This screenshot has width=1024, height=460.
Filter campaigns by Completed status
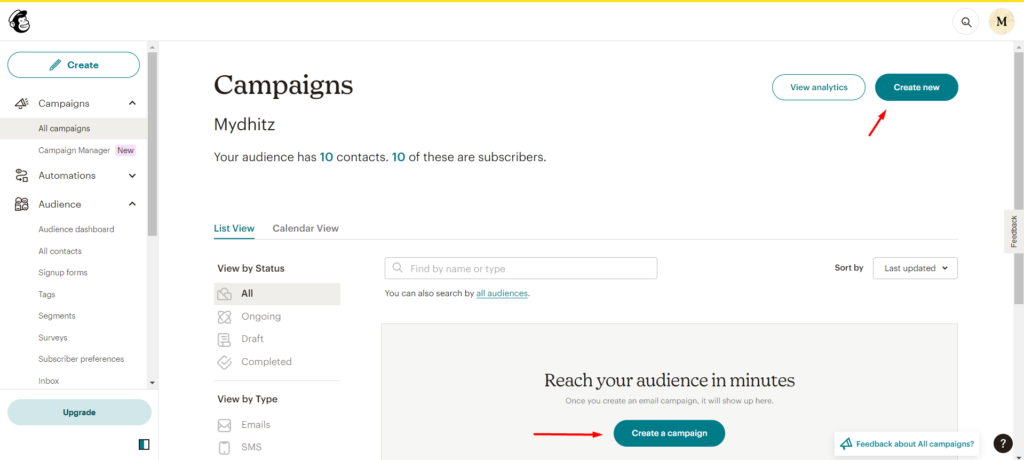coord(266,362)
